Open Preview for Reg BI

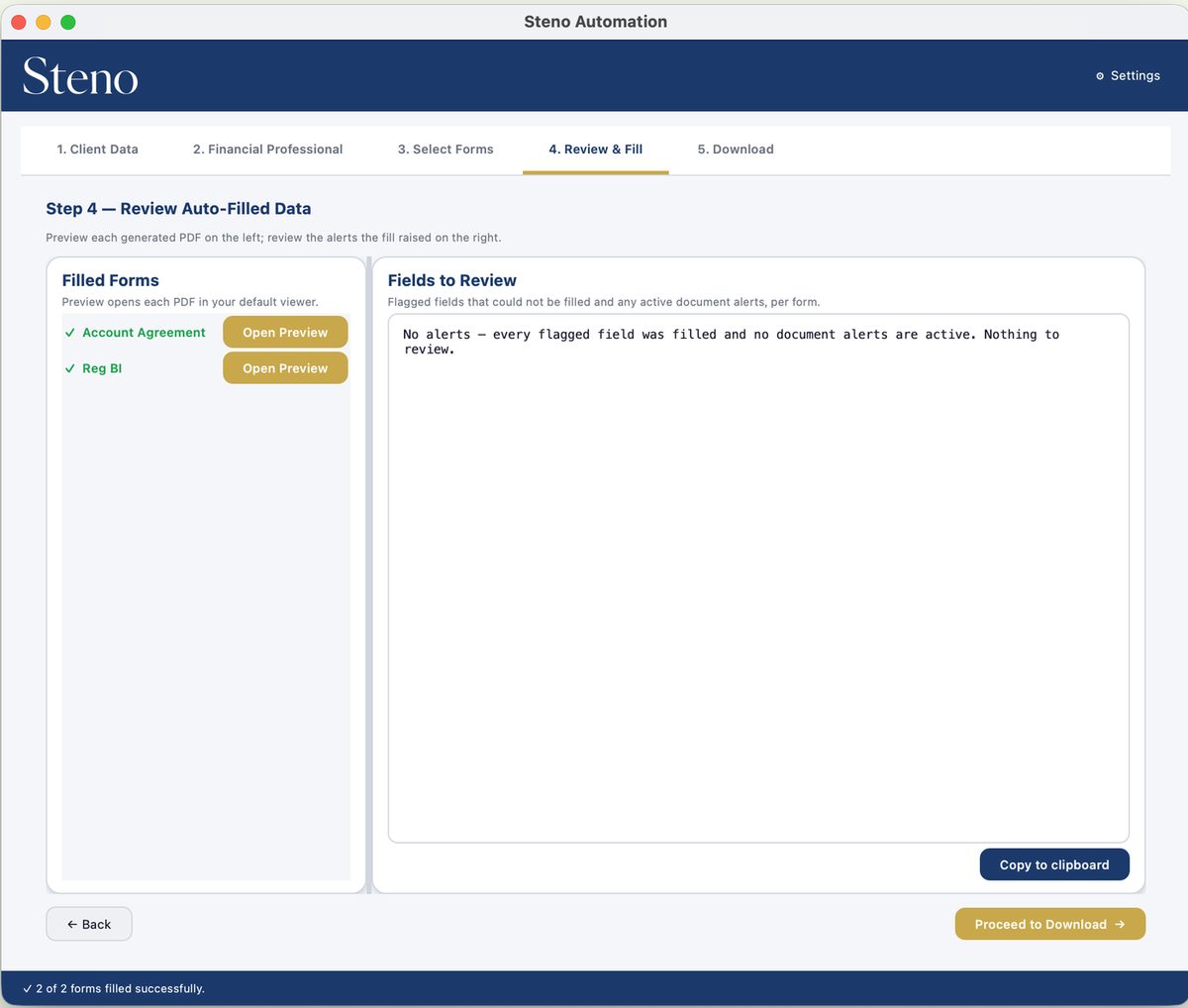[x=285, y=368]
